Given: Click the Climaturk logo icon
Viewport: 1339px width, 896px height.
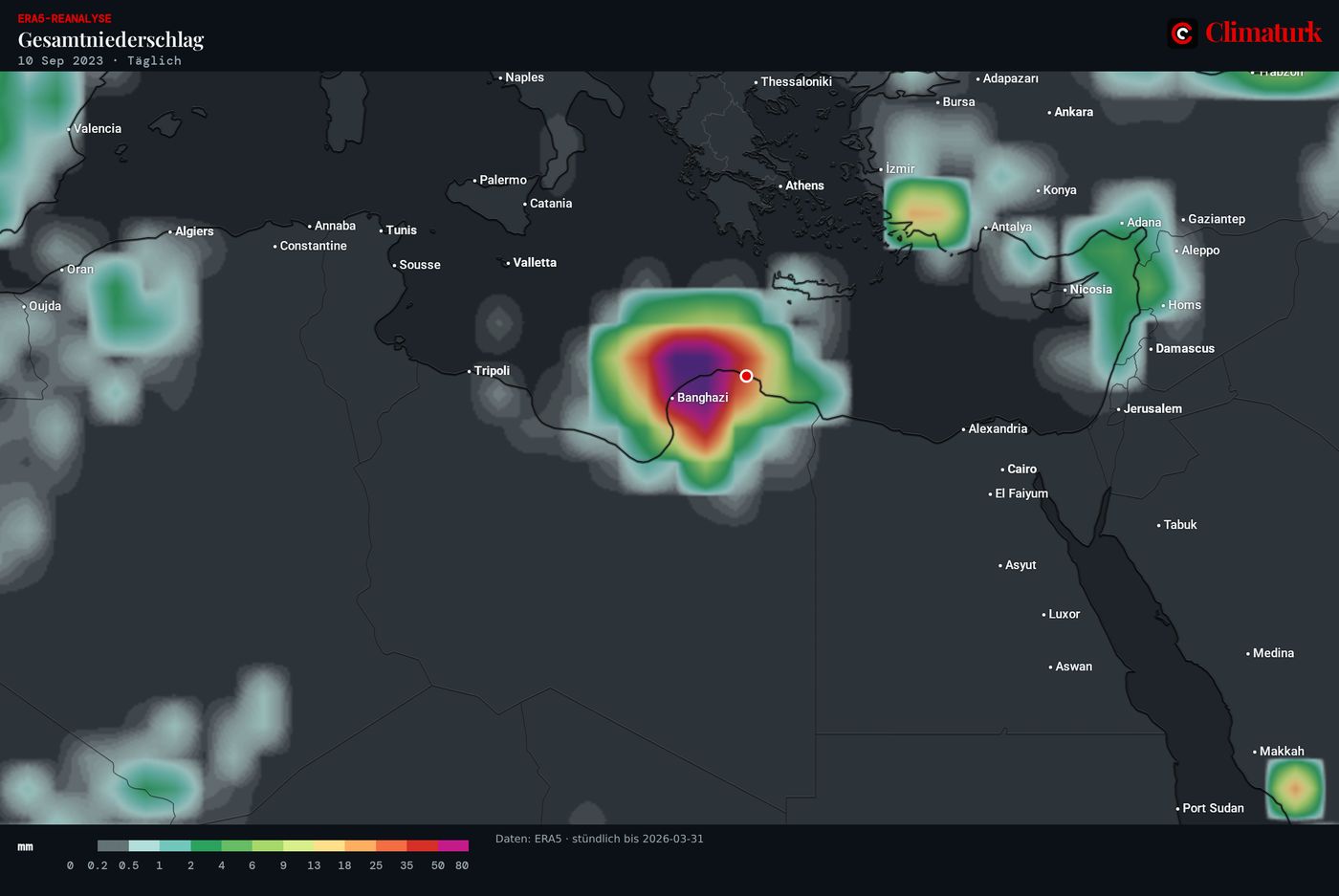Looking at the screenshot, I should coord(1182,33).
